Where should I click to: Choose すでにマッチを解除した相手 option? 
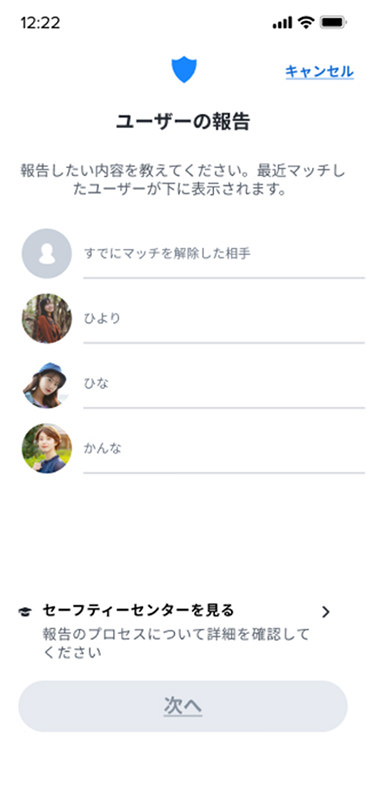[x=167, y=253]
